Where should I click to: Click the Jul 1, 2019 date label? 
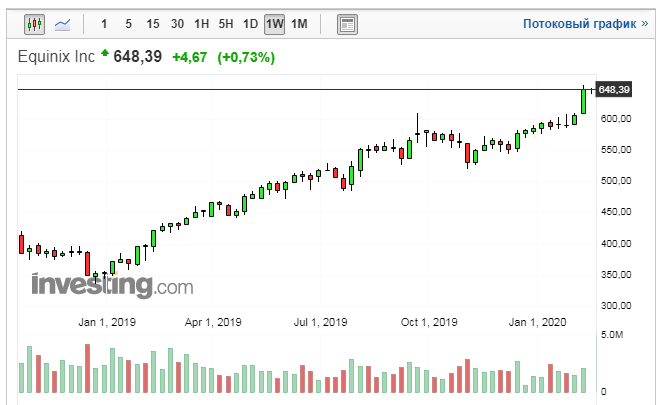(320, 322)
